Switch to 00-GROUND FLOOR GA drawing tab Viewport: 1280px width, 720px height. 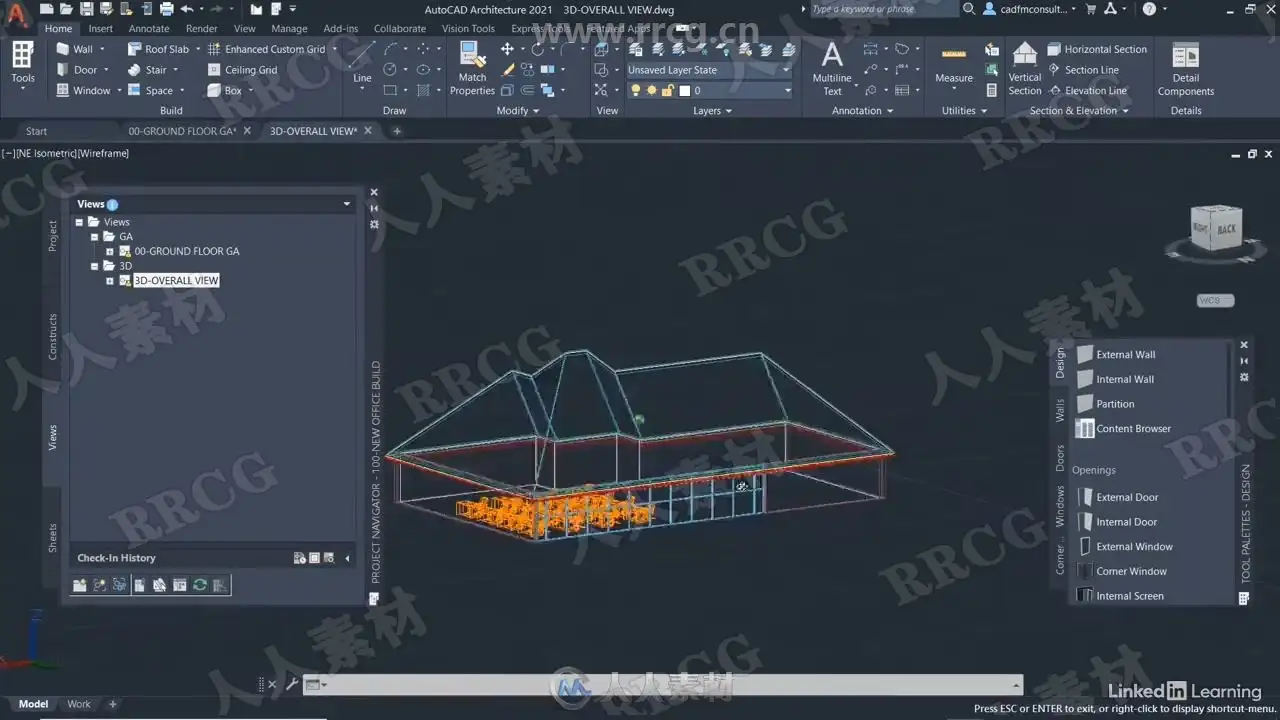coord(183,131)
